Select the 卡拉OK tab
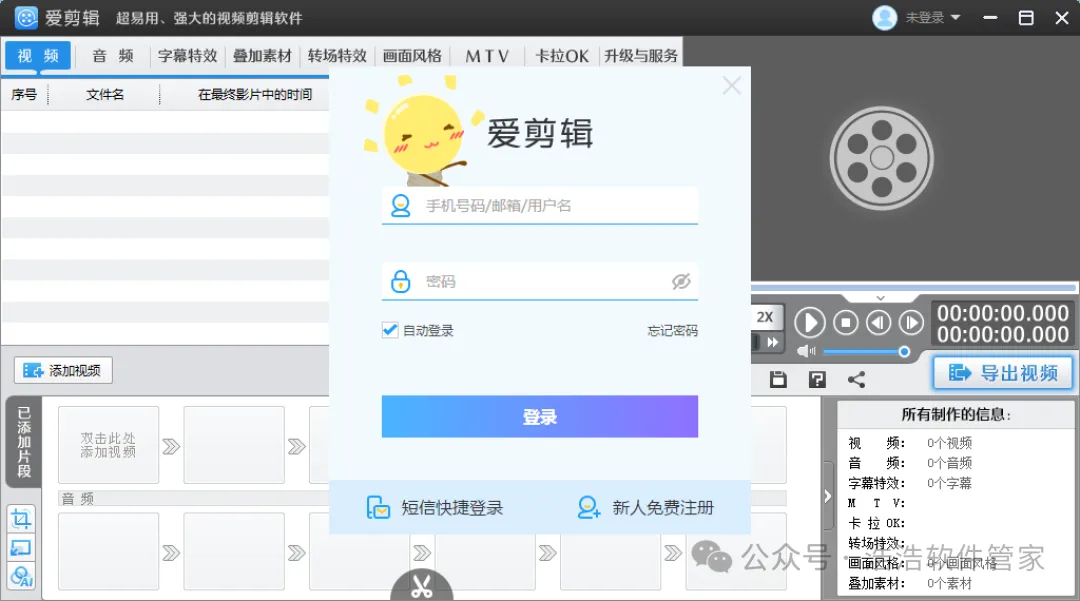Viewport: 1080px width, 601px height. [562, 56]
